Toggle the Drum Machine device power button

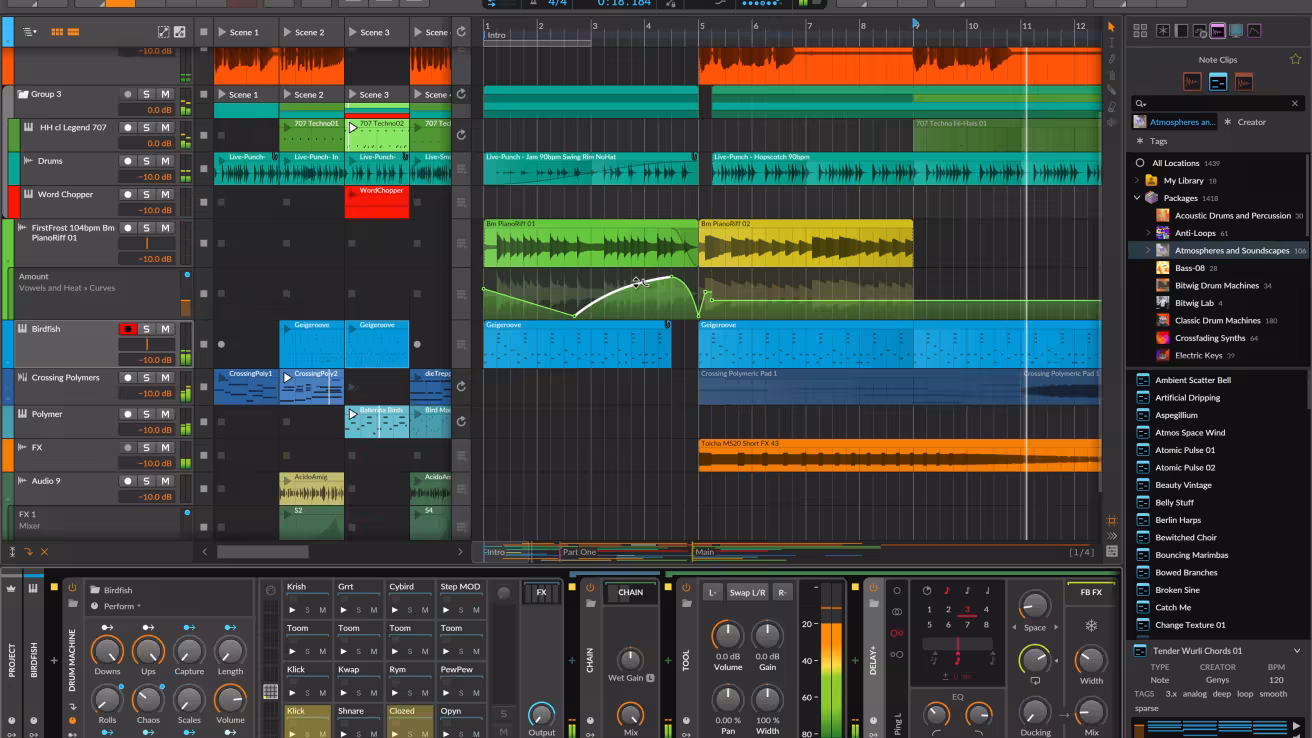coord(72,588)
